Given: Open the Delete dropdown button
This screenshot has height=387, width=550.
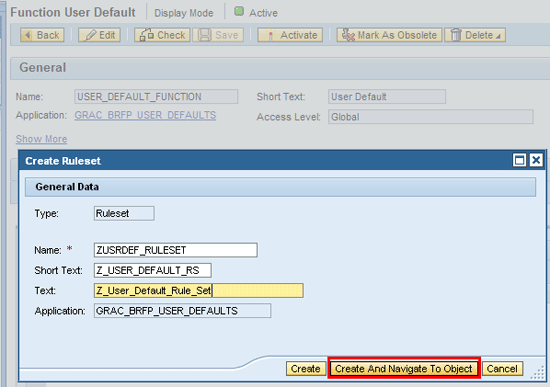Looking at the screenshot, I should (x=475, y=35).
